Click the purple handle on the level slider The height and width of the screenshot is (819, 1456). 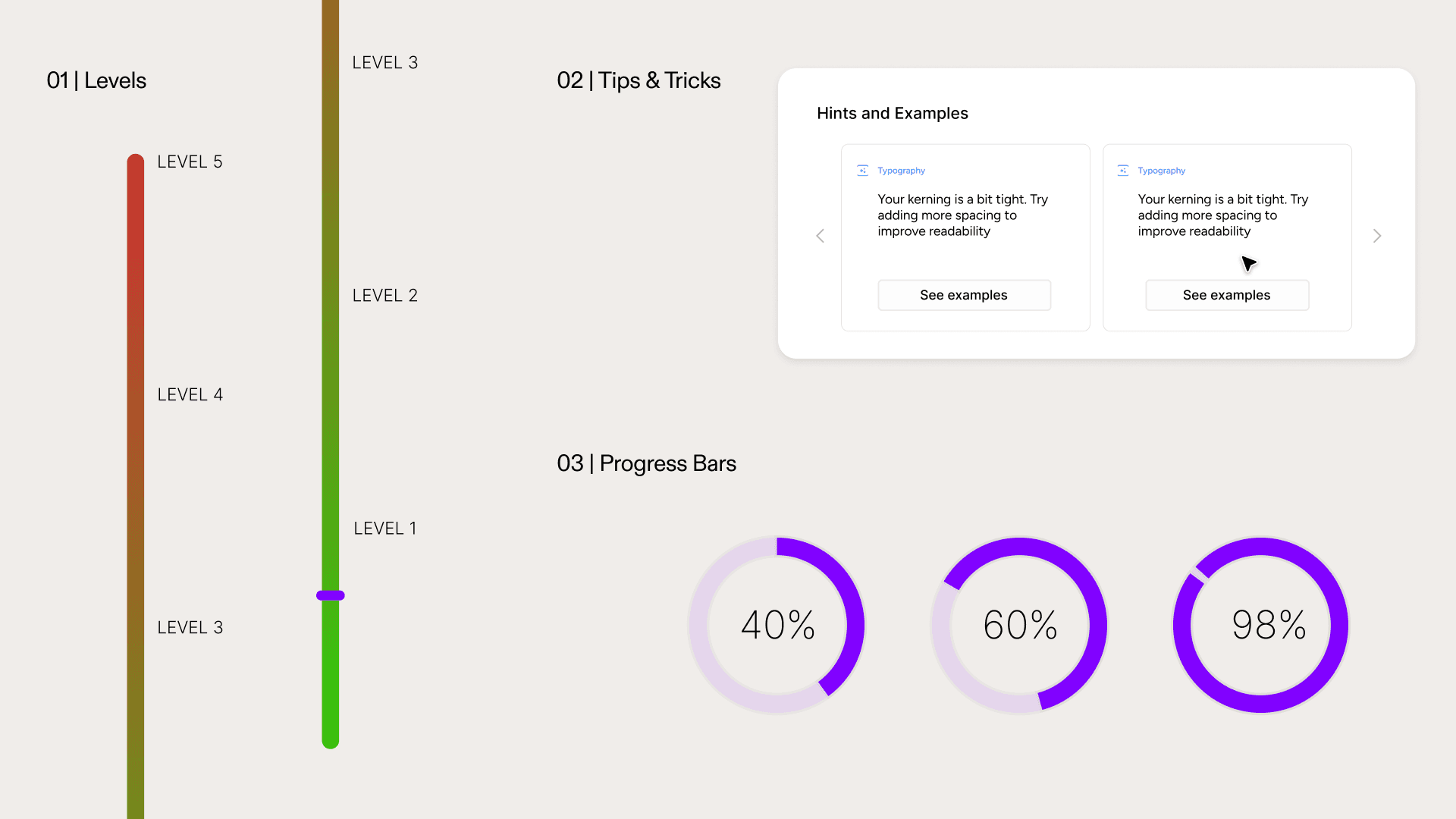tap(331, 595)
